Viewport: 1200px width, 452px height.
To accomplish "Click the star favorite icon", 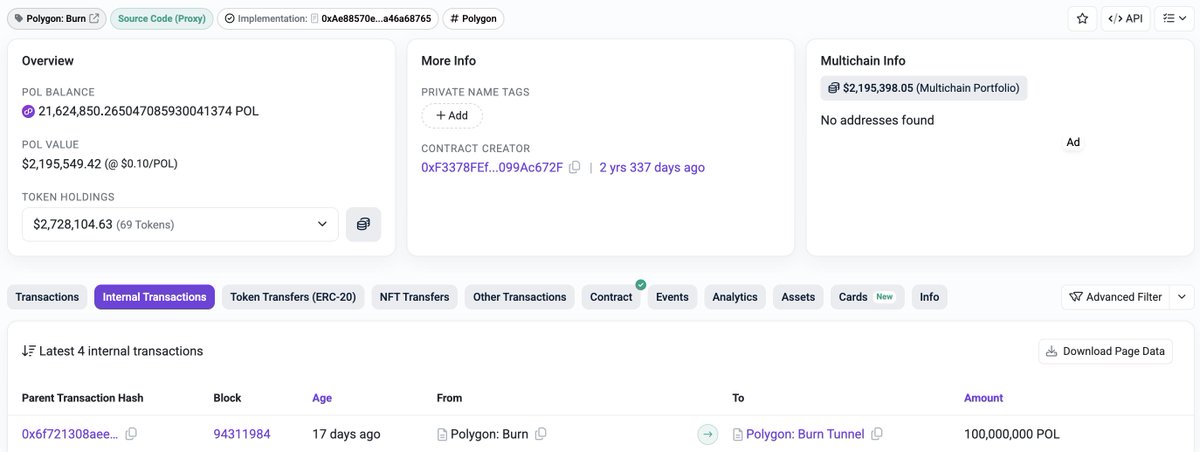I will click(1081, 18).
